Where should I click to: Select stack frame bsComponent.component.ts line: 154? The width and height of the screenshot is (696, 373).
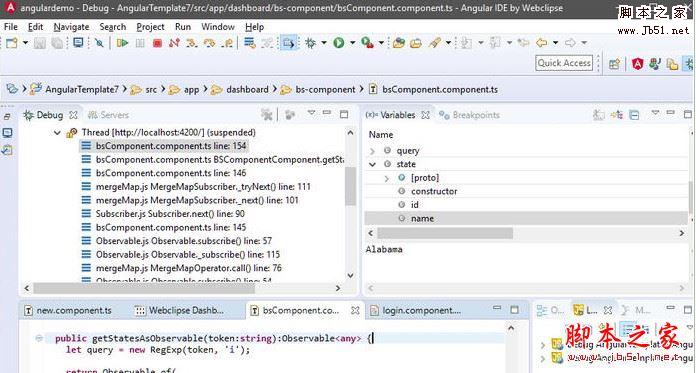pyautogui.click(x=164, y=146)
